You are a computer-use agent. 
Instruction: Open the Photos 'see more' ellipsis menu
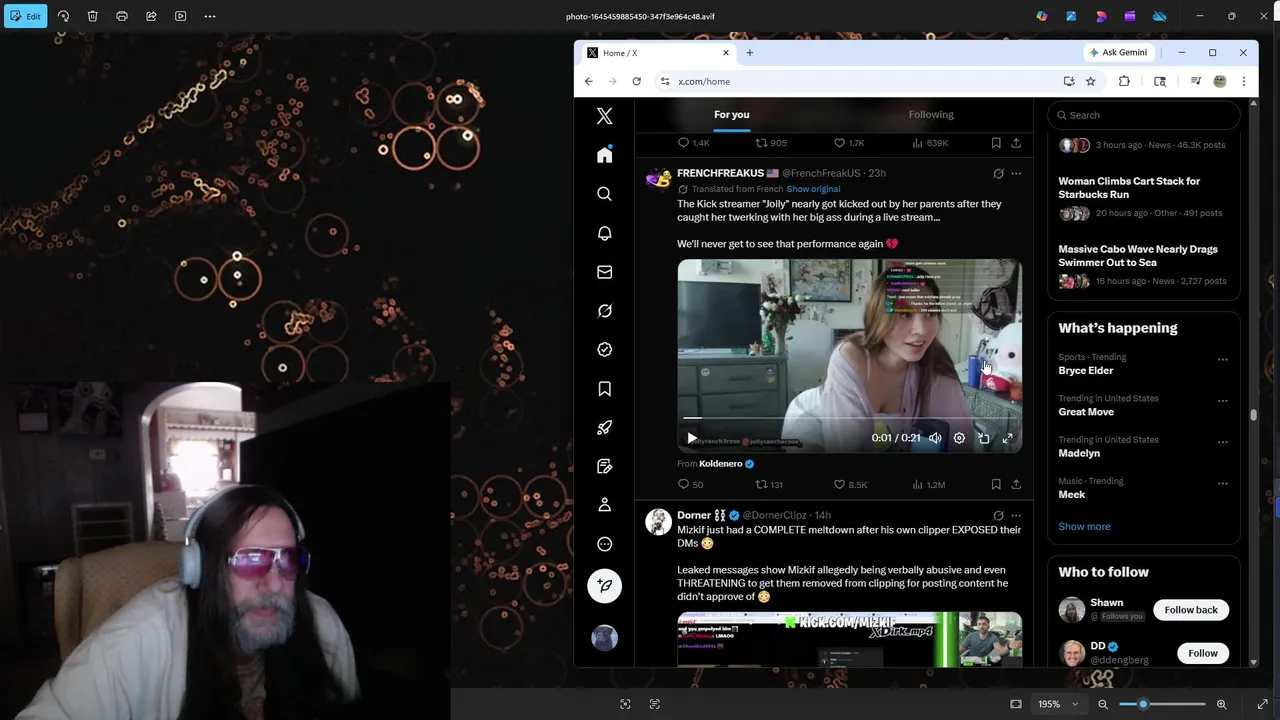210,16
